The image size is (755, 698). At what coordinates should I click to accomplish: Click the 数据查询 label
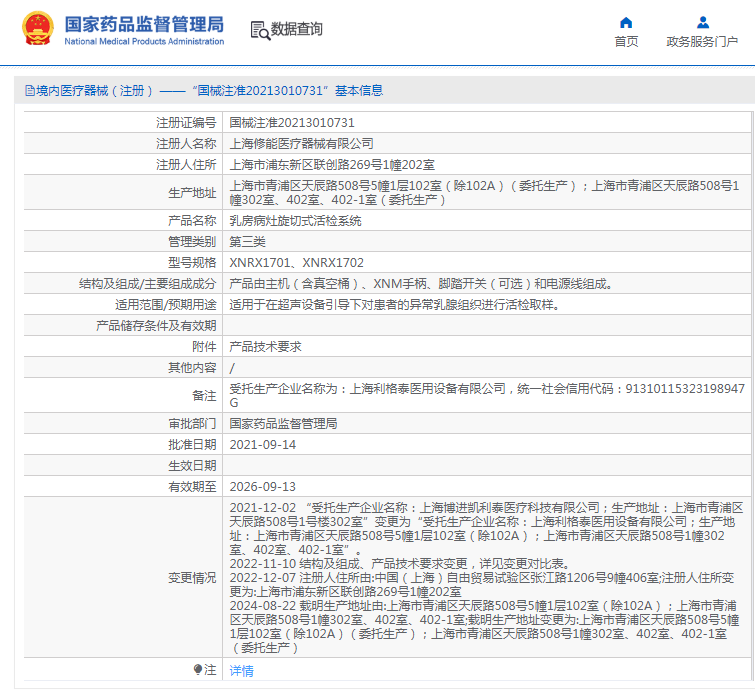tap(297, 29)
